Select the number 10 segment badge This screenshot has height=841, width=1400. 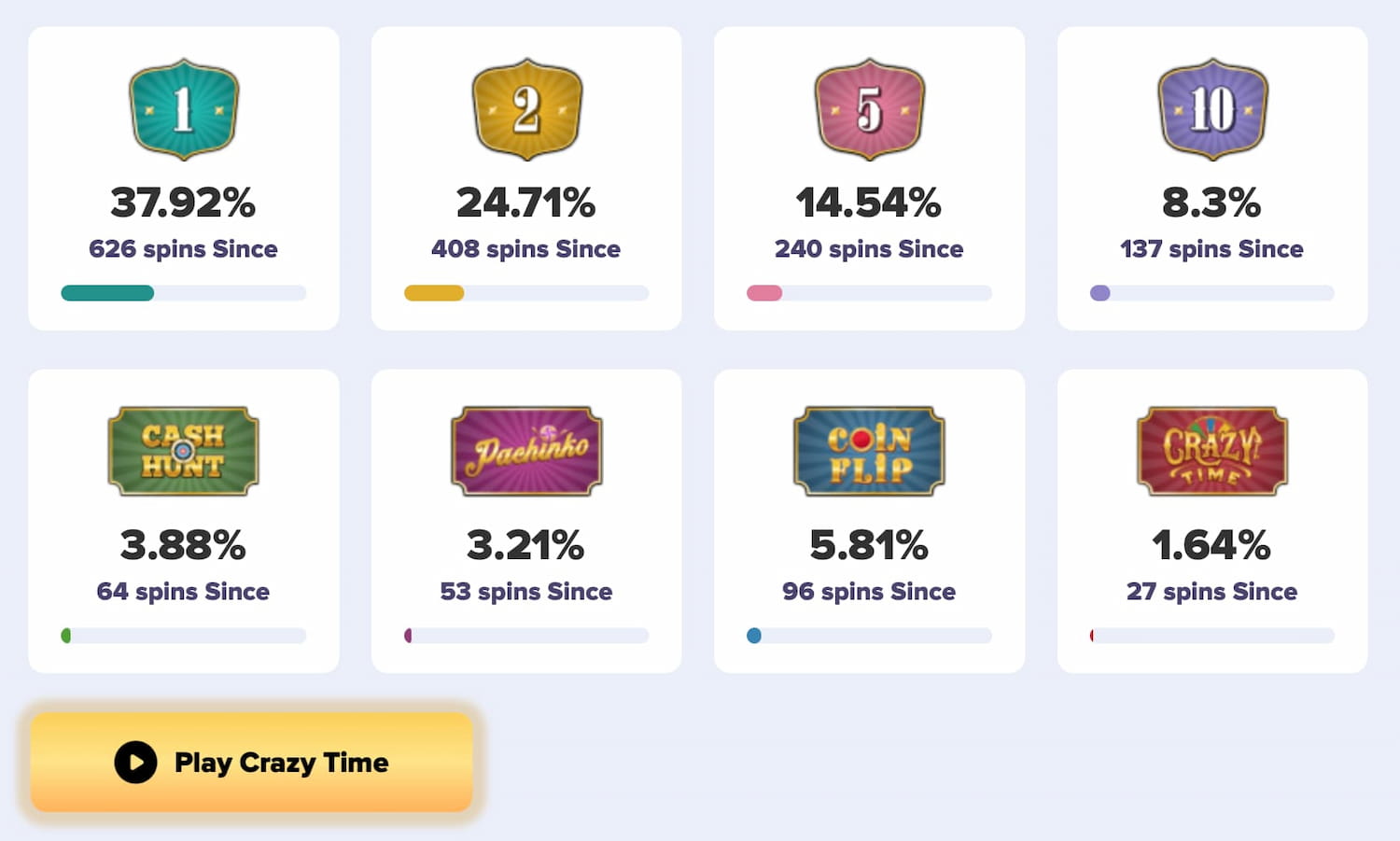pyautogui.click(x=1211, y=107)
